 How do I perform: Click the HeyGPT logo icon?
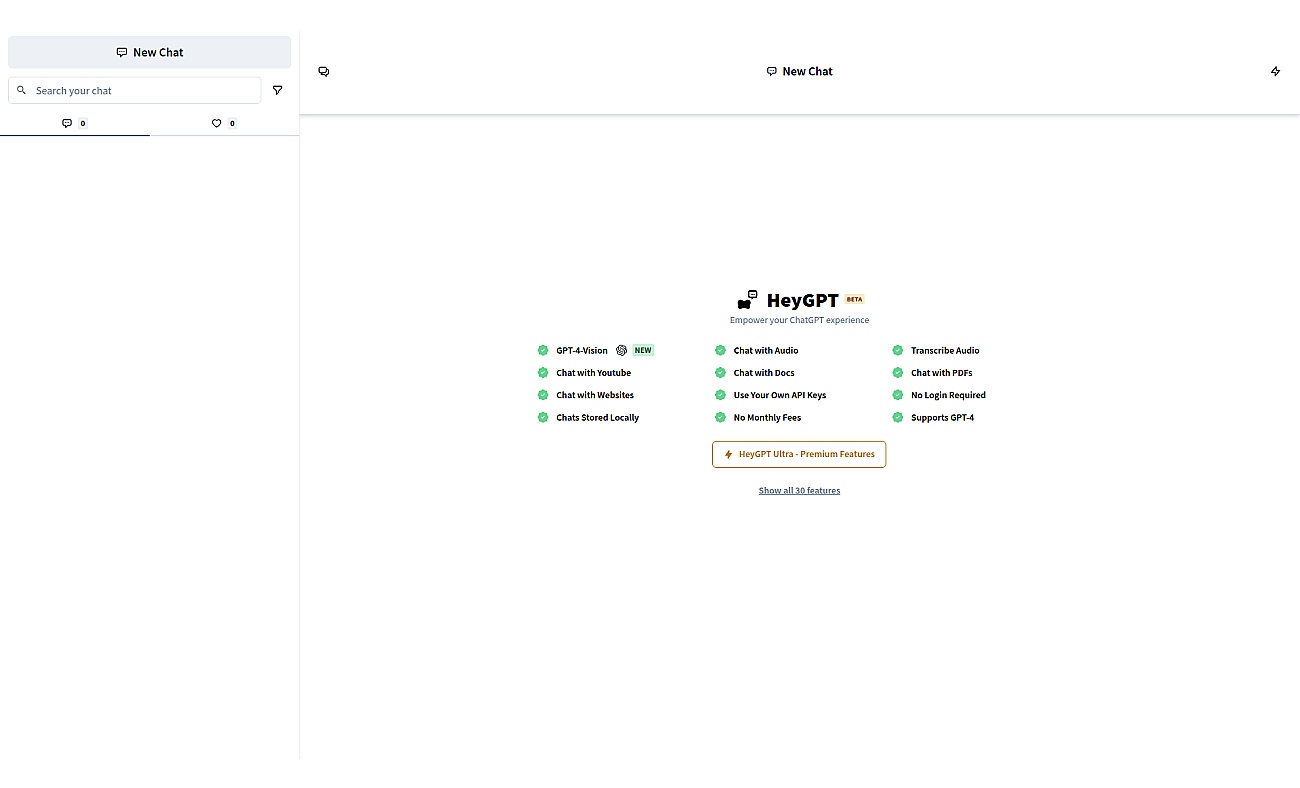(748, 300)
